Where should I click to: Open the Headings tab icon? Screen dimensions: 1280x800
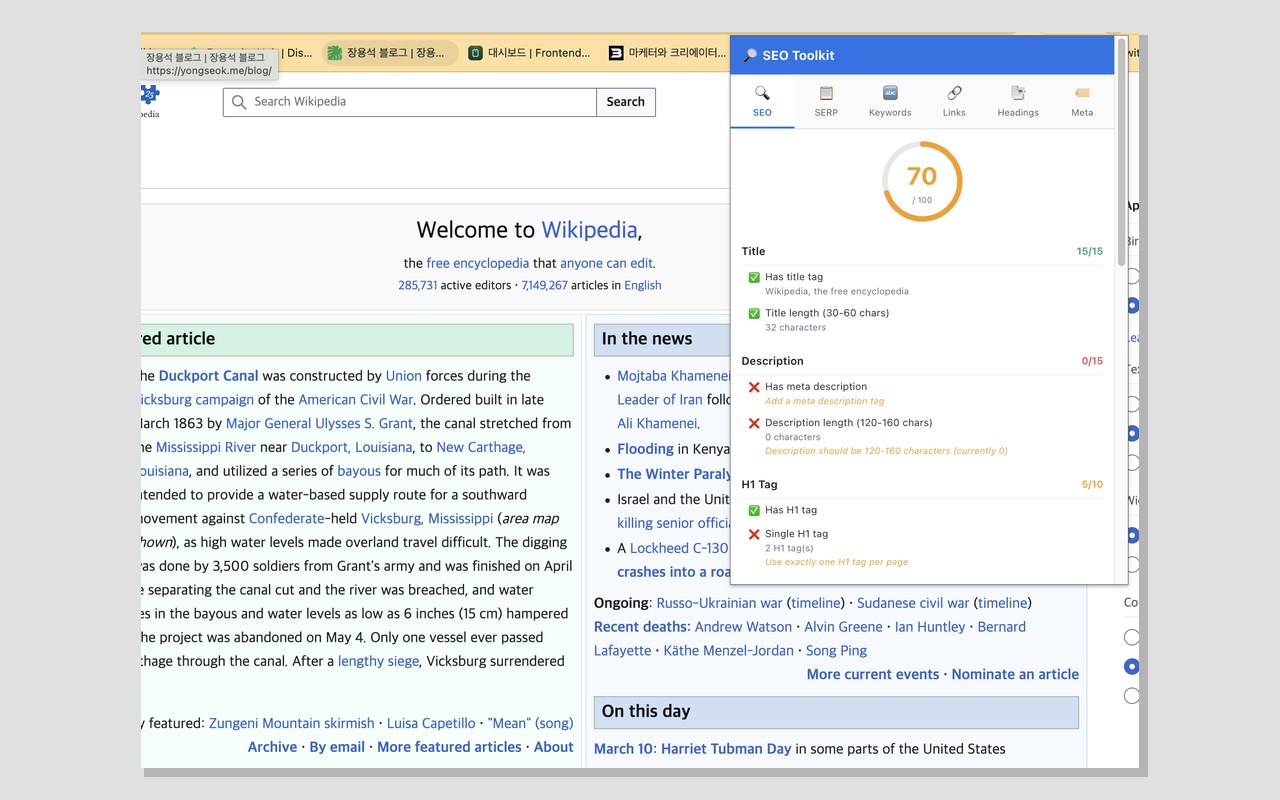click(1018, 93)
